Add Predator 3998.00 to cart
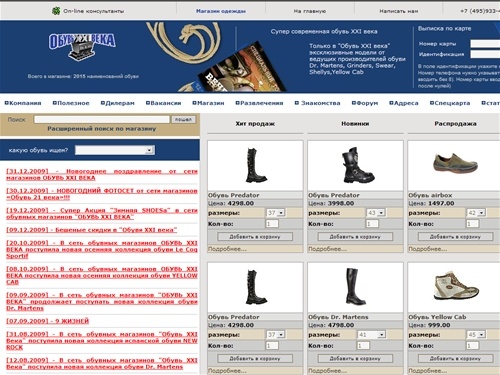Image resolution: width=500 pixels, height=375 pixels. coord(355,237)
